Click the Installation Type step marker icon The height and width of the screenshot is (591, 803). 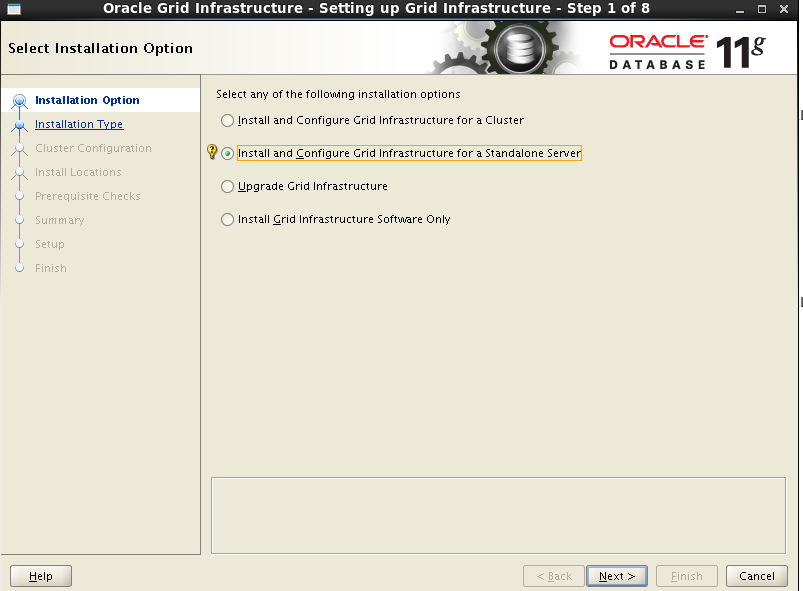click(19, 125)
